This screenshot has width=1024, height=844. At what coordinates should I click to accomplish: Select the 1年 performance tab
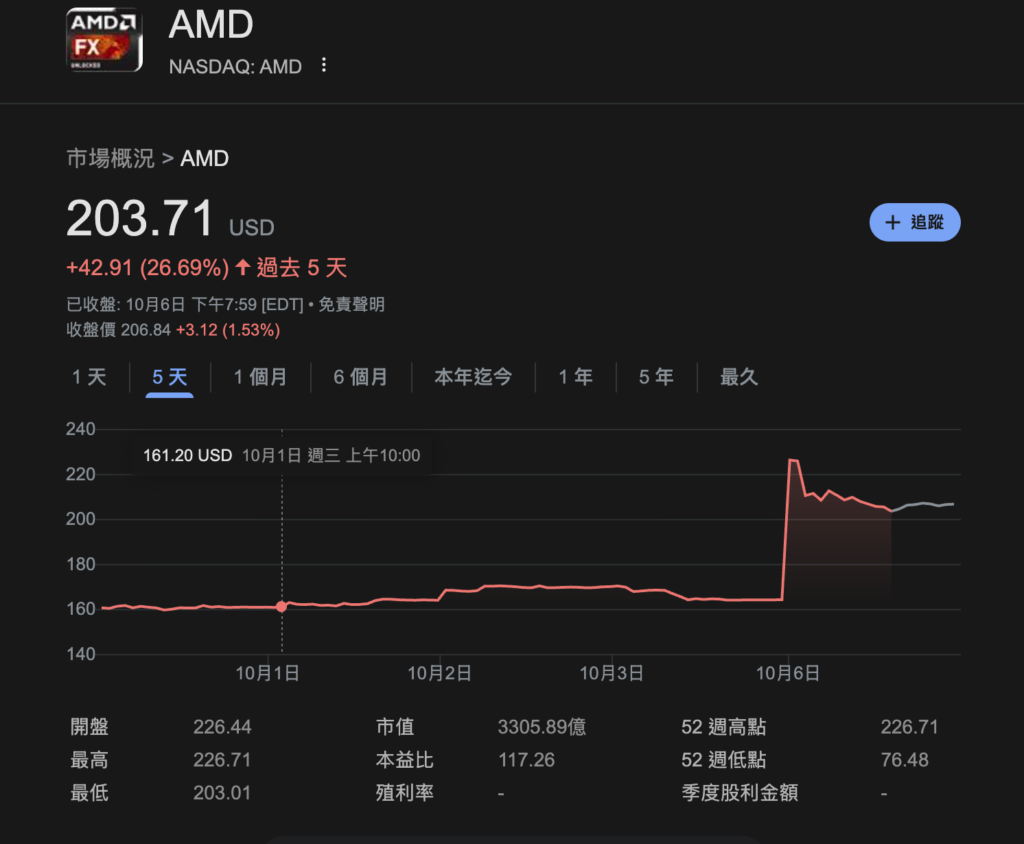tap(576, 377)
